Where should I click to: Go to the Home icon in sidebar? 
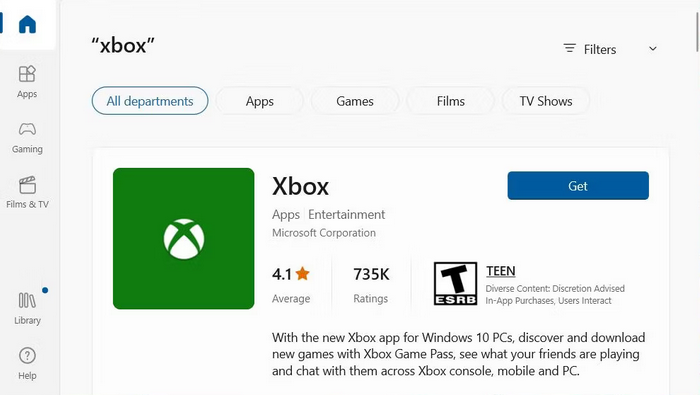(27, 24)
